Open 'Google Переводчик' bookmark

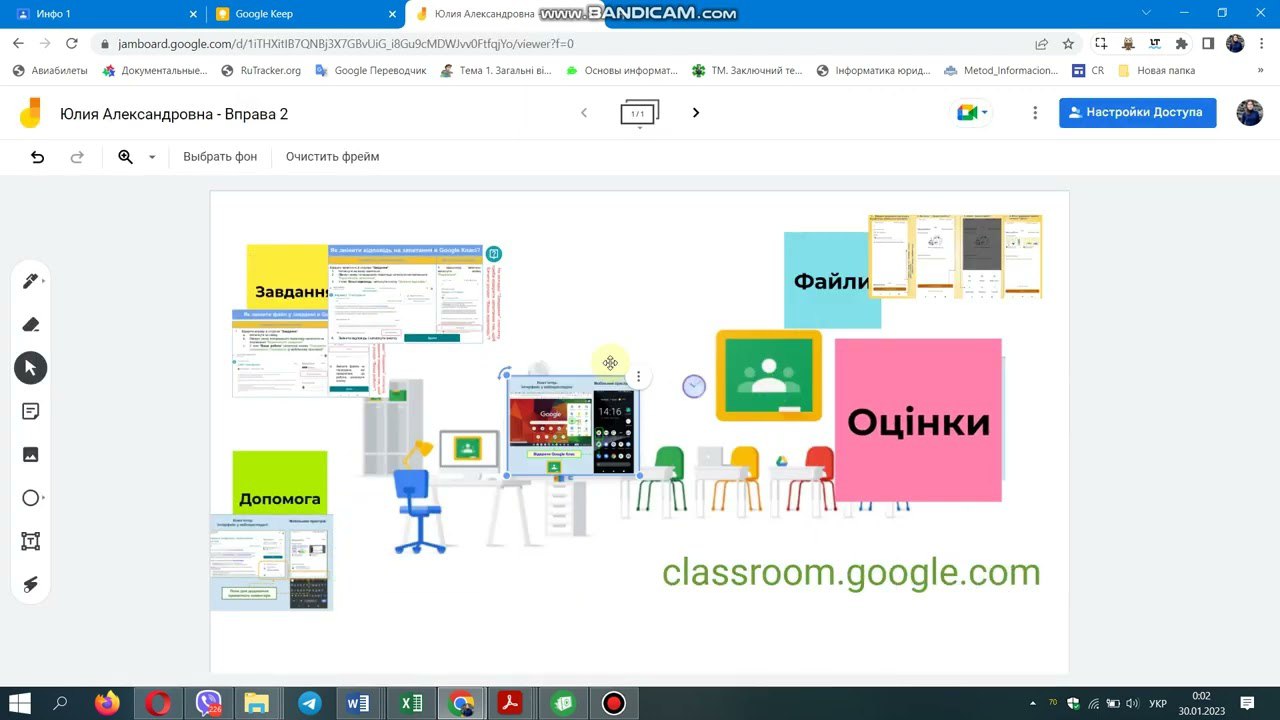click(x=371, y=71)
